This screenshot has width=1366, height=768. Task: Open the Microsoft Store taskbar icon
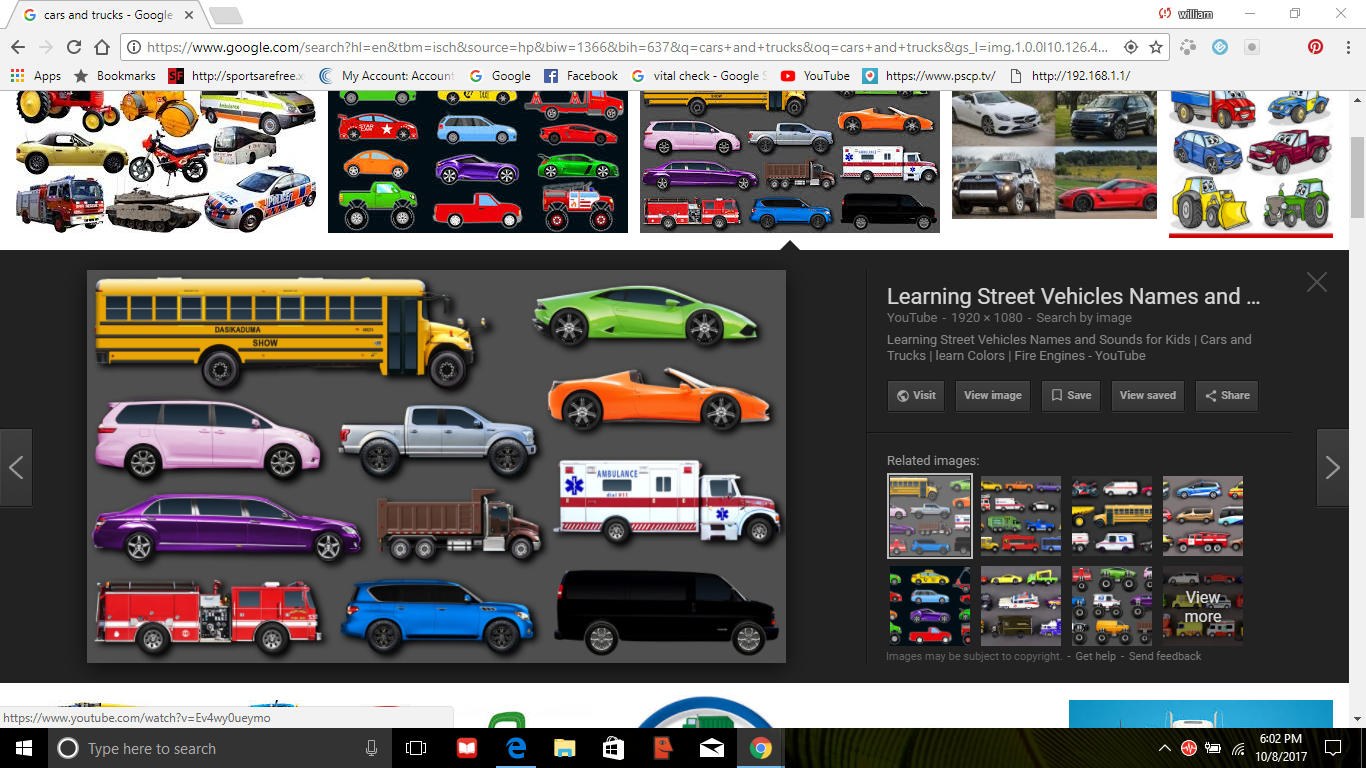[613, 748]
